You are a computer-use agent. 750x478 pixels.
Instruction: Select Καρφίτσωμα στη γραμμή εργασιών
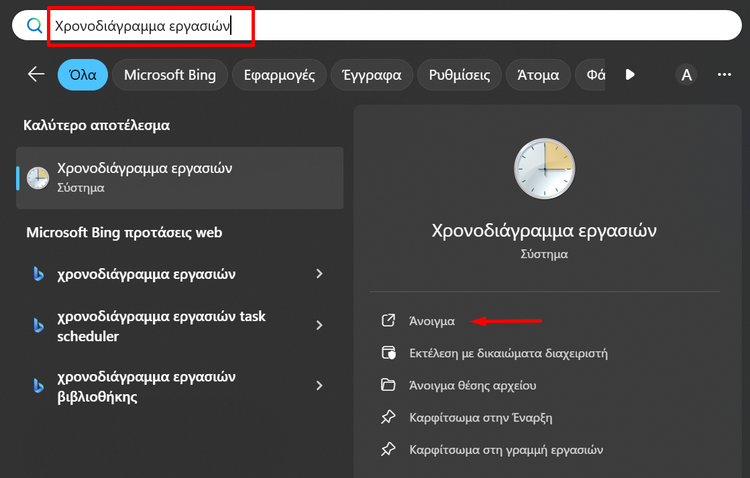click(x=506, y=450)
